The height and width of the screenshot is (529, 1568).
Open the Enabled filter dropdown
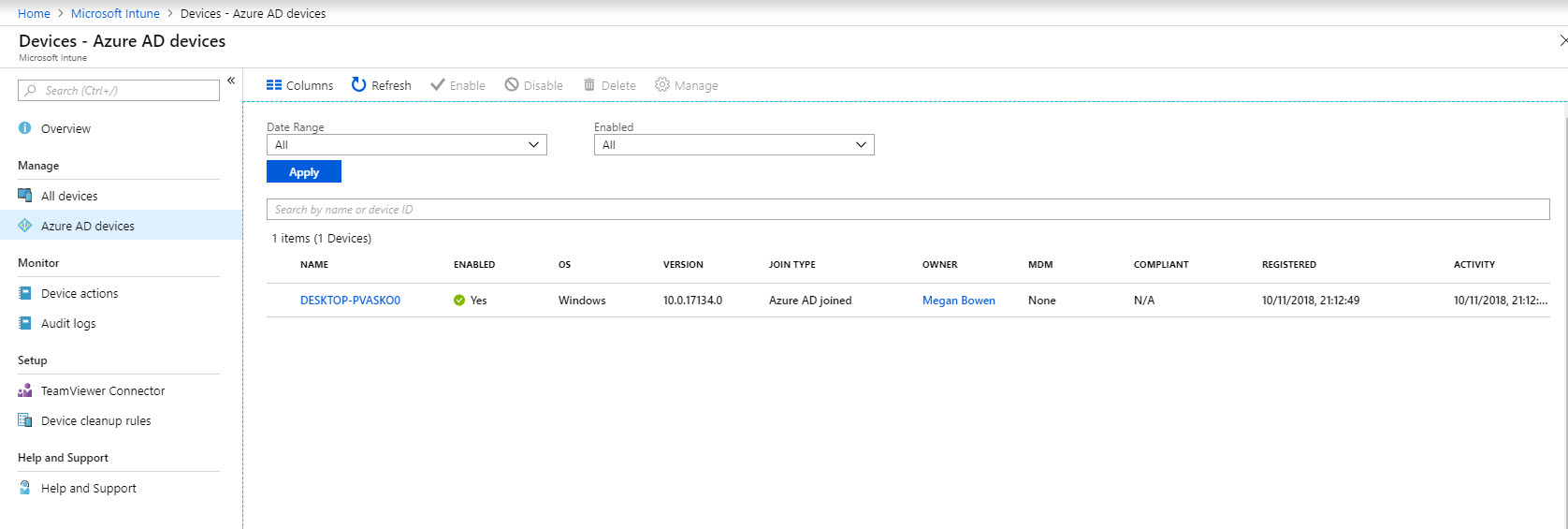(733, 145)
